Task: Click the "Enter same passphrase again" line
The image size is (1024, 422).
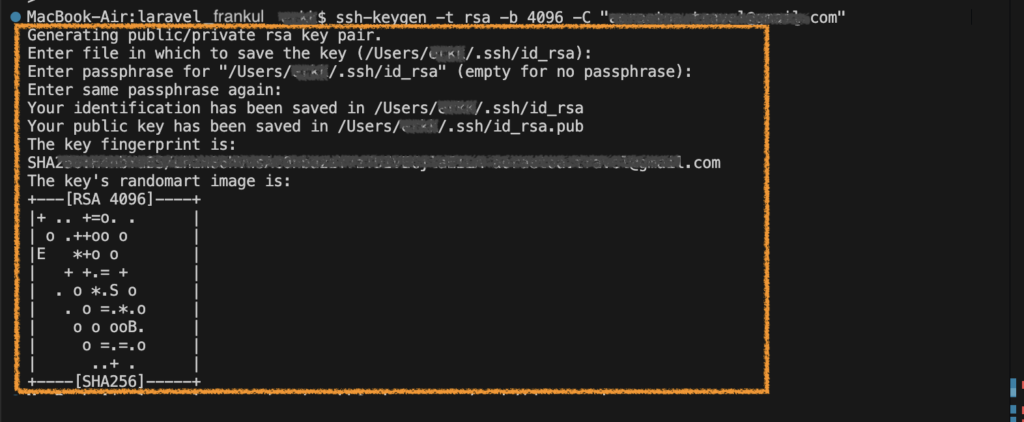Action: (155, 90)
